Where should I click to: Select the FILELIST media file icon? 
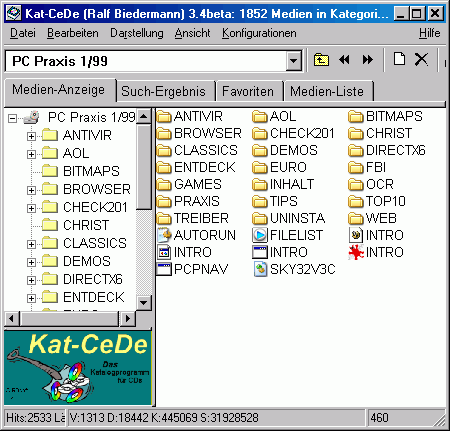click(x=260, y=235)
